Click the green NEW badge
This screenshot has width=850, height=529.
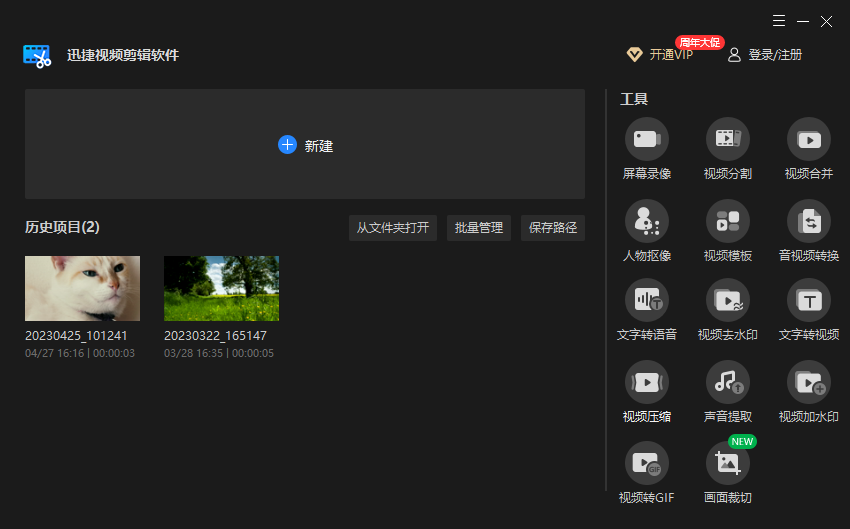(742, 442)
